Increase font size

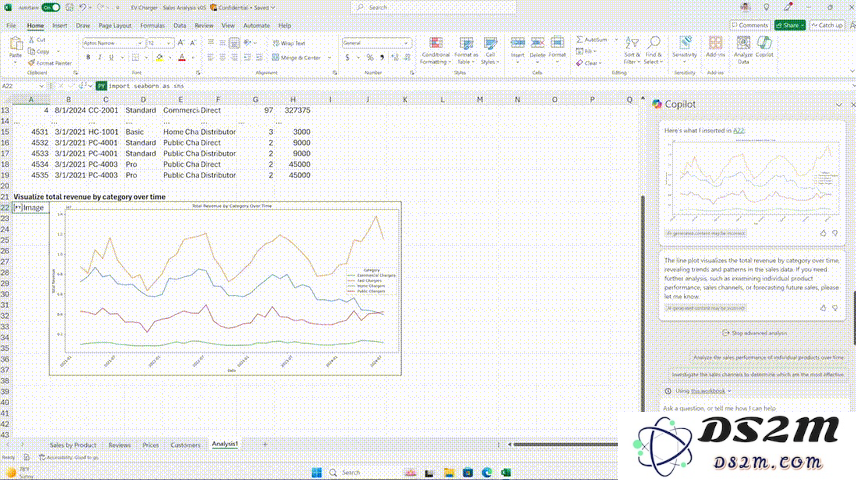[181, 43]
